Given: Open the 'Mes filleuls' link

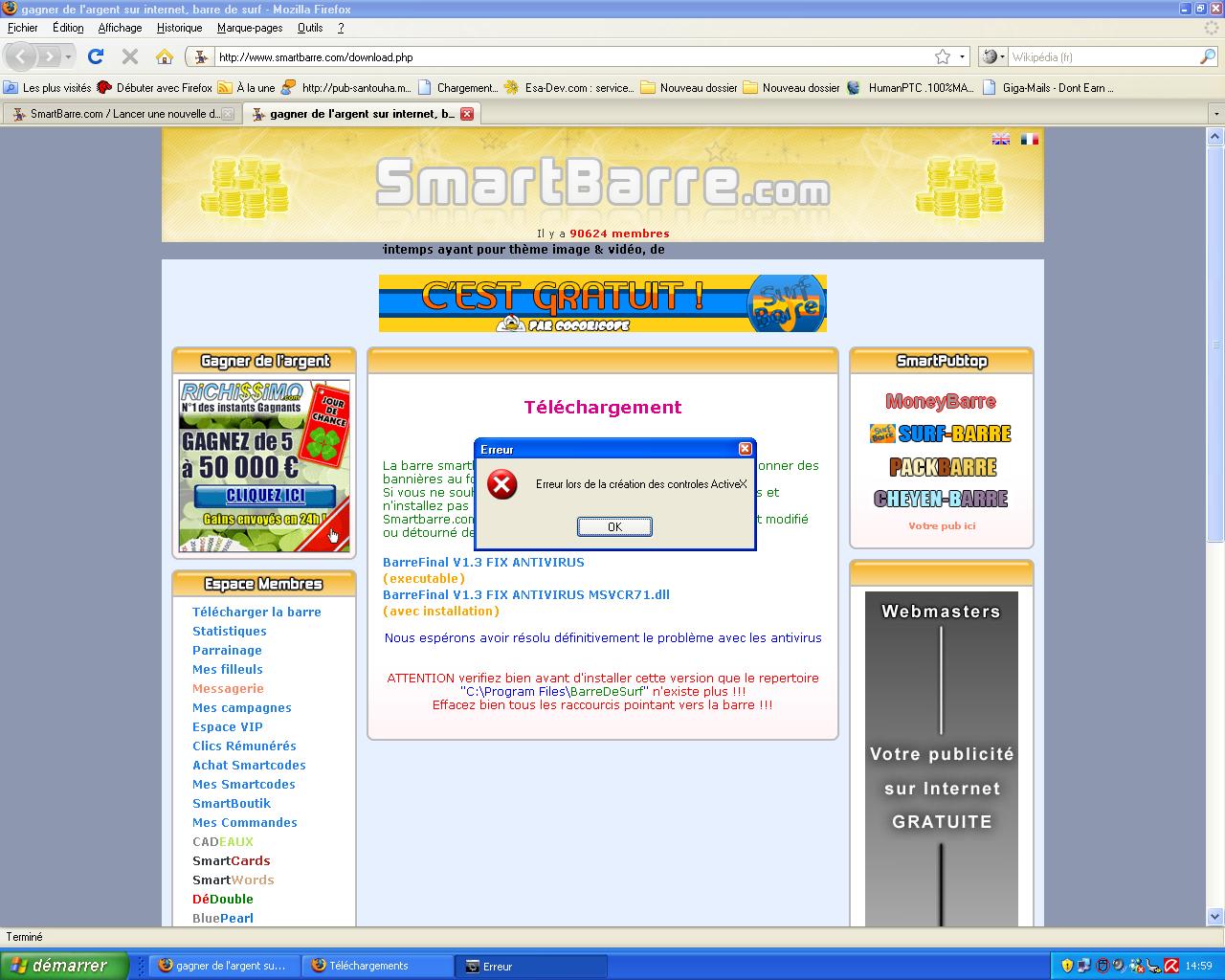Looking at the screenshot, I should click(x=228, y=669).
